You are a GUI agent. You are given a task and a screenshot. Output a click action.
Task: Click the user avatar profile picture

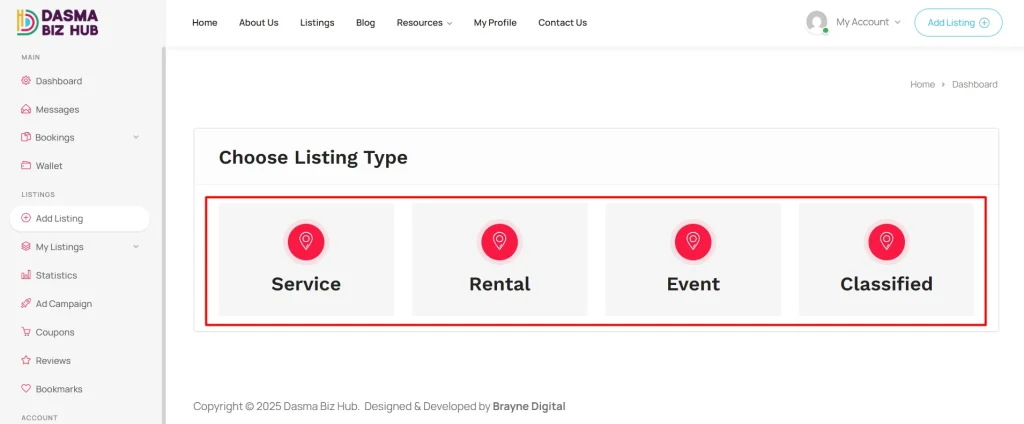(817, 22)
